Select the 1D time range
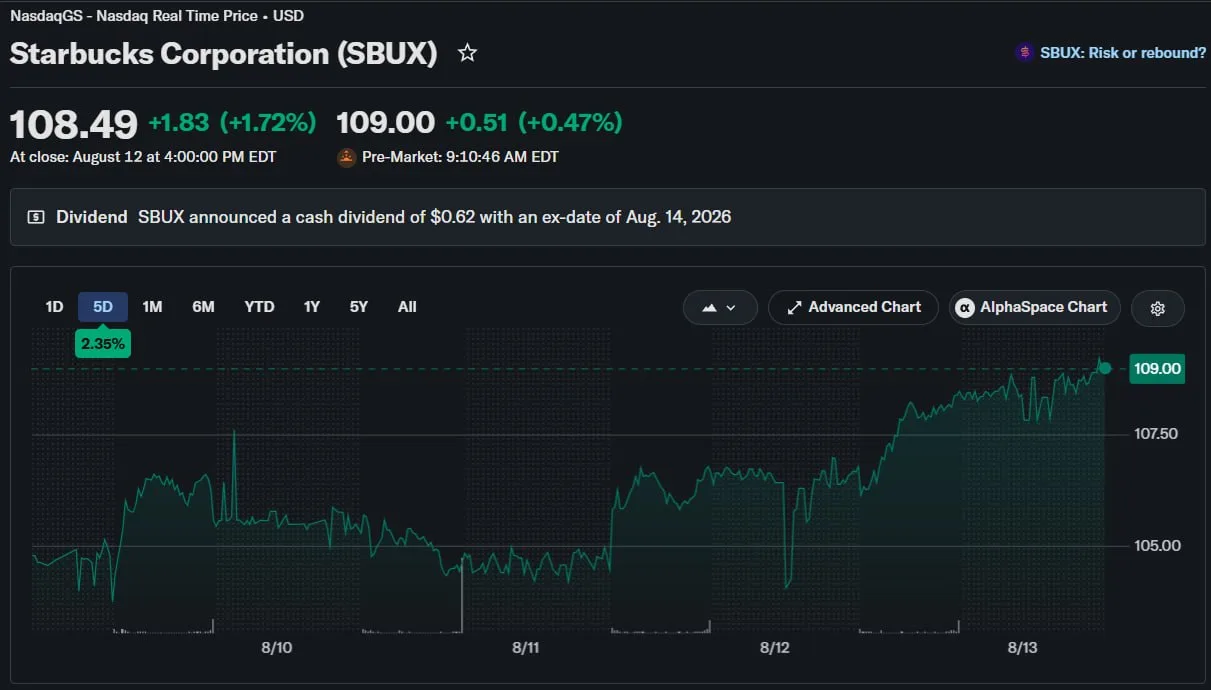Image resolution: width=1211 pixels, height=690 pixels. tap(54, 307)
